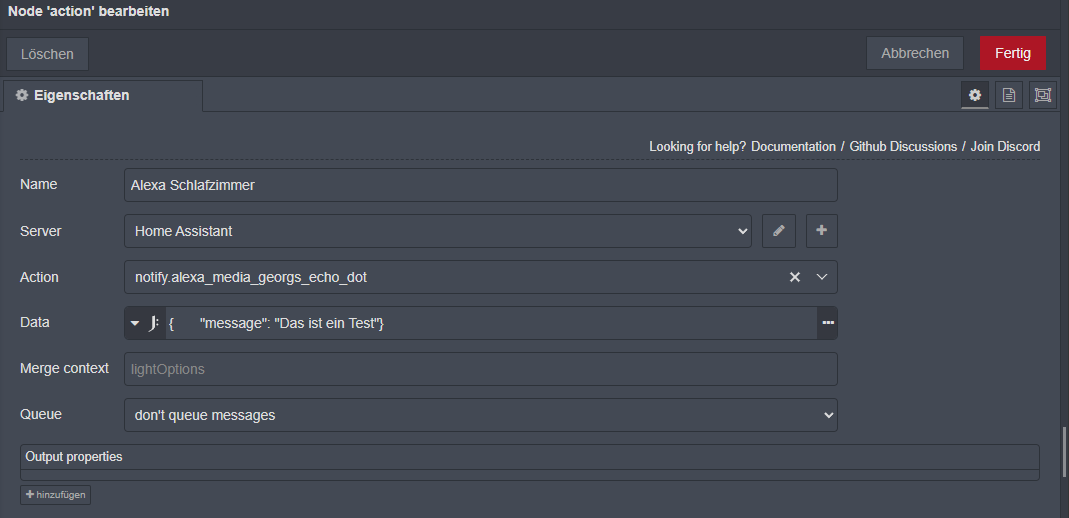This screenshot has height=518, width=1069.
Task: Open the Documentation link
Action: coord(793,147)
